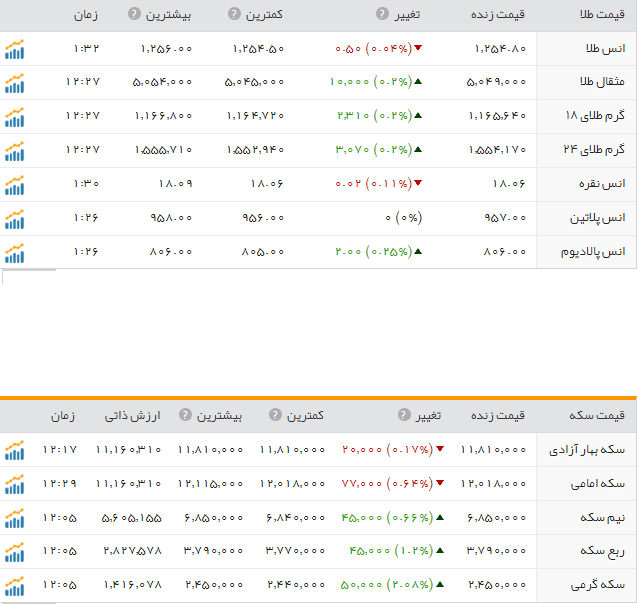Image resolution: width=640 pixels, height=604 pixels.
Task: Click the انس پلاتین row label
Action: [598, 218]
